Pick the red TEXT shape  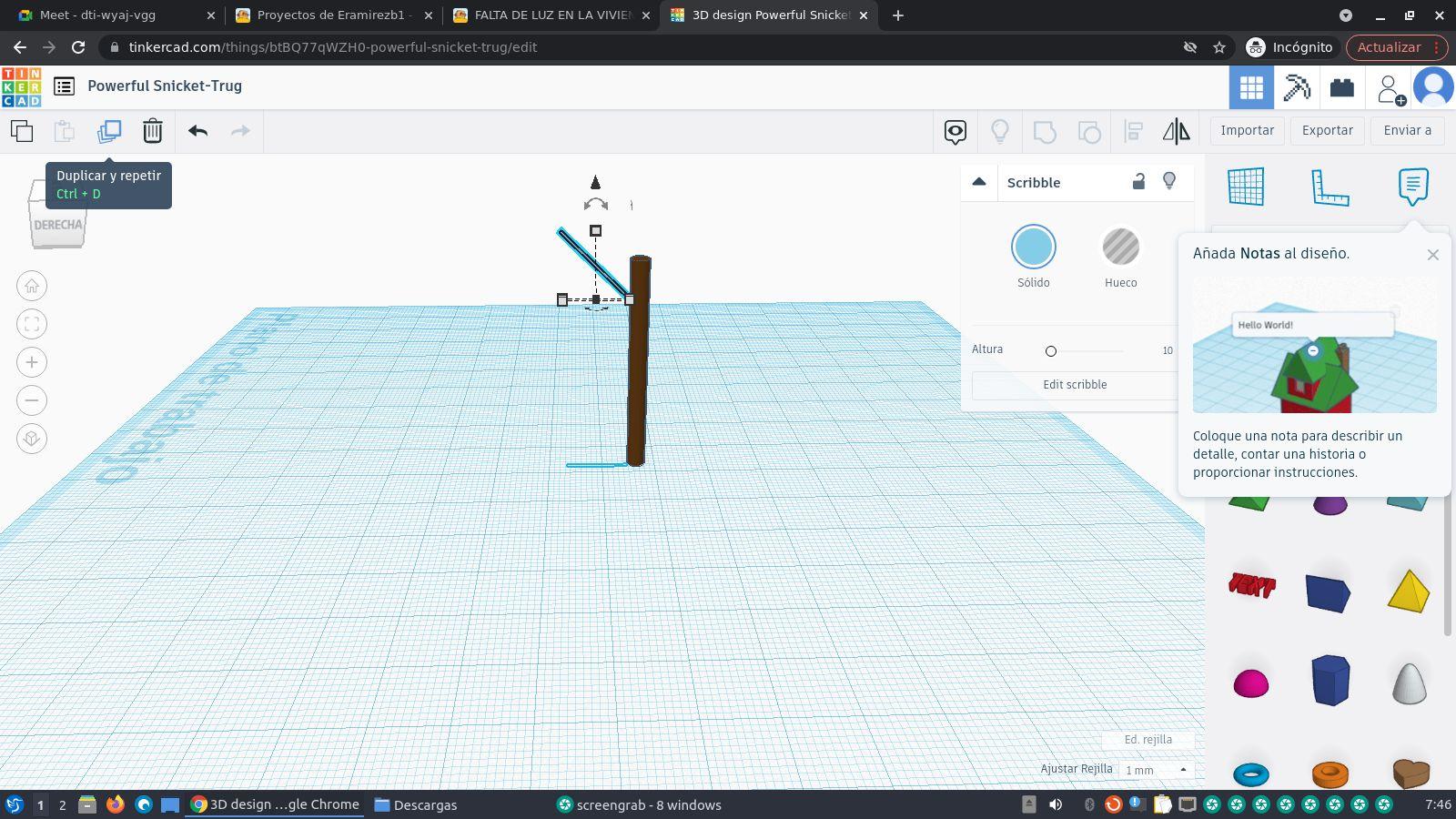[x=1252, y=585]
